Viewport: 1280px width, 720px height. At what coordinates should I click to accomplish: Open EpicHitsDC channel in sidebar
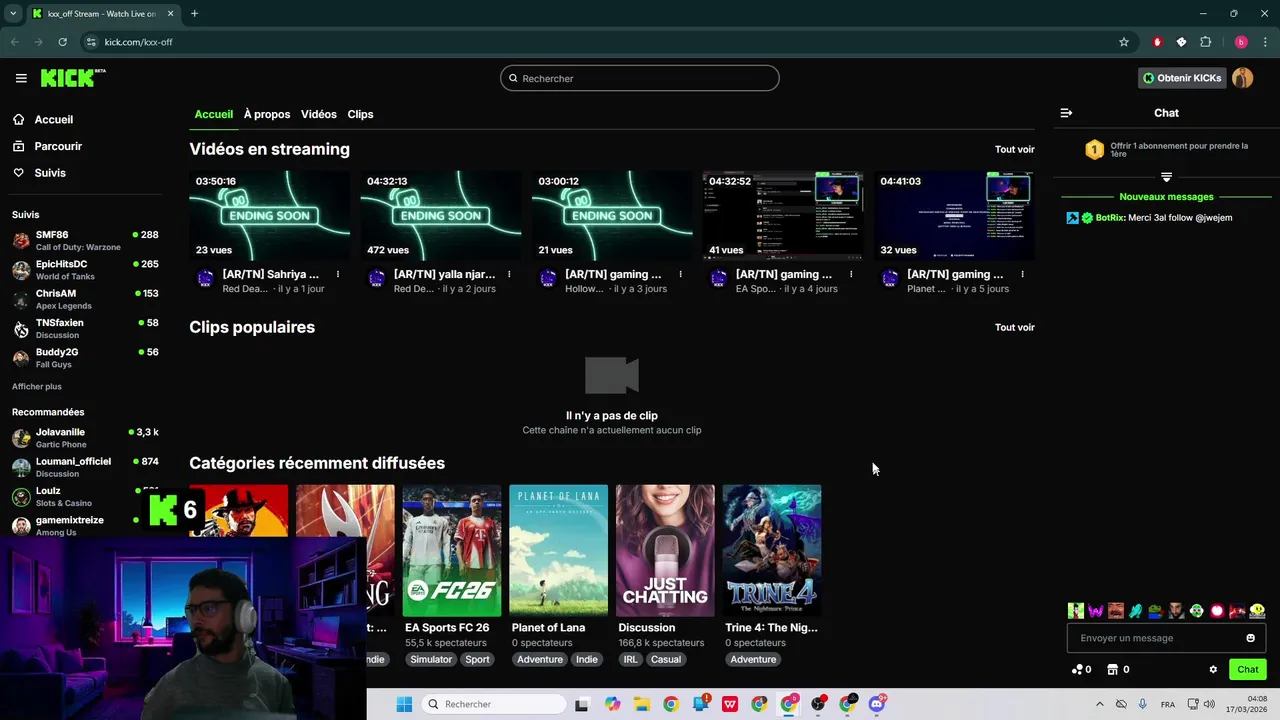(85, 269)
